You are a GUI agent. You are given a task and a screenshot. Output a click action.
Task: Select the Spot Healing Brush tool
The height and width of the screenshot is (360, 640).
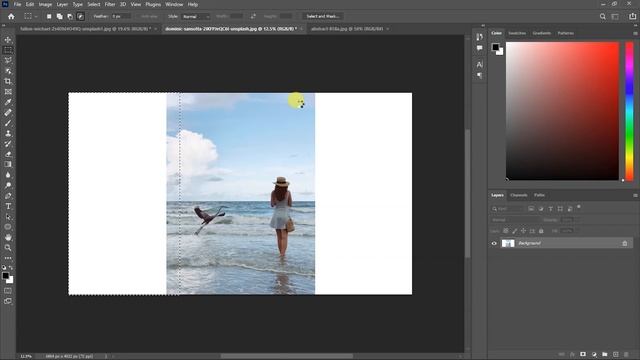[x=8, y=112]
